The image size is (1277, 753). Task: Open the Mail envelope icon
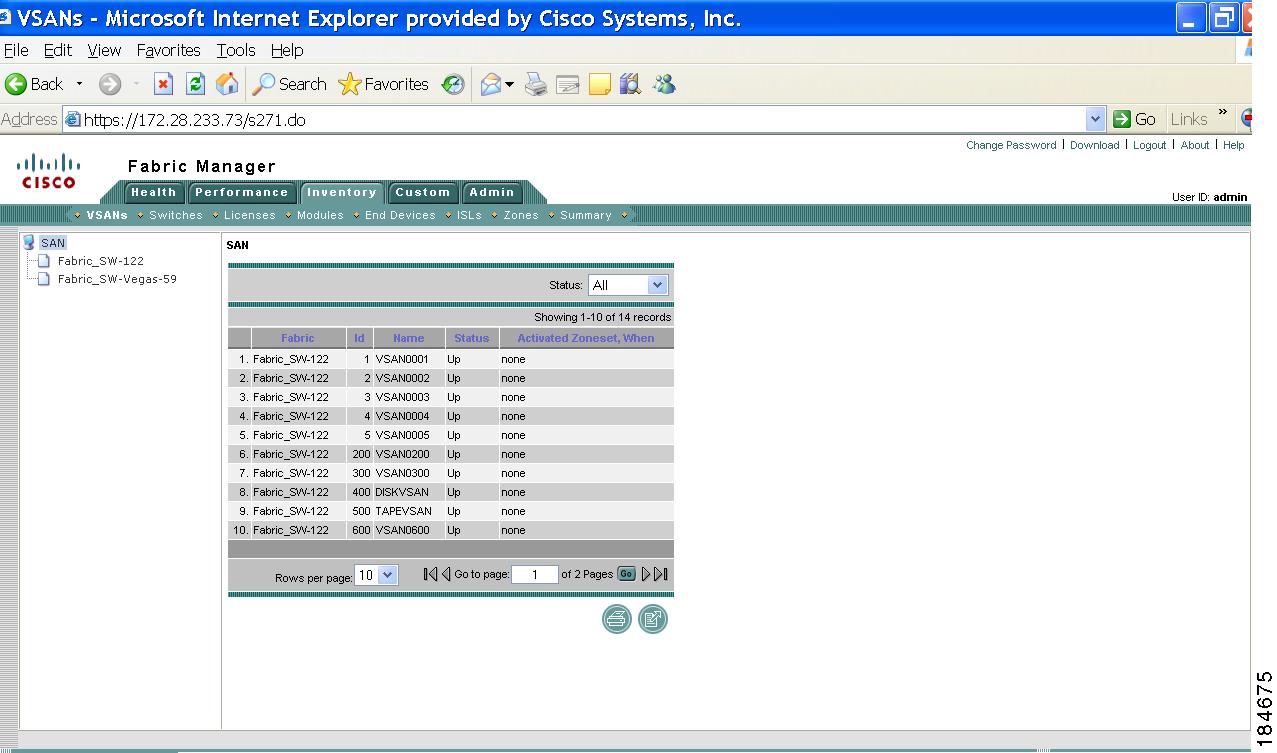click(490, 85)
